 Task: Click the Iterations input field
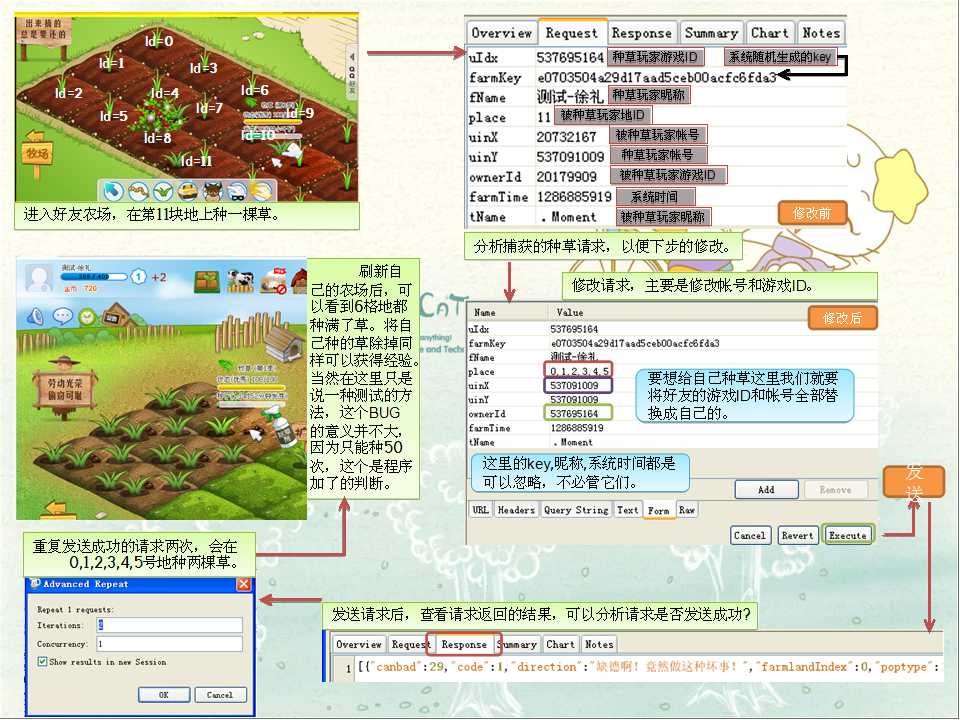(170, 625)
